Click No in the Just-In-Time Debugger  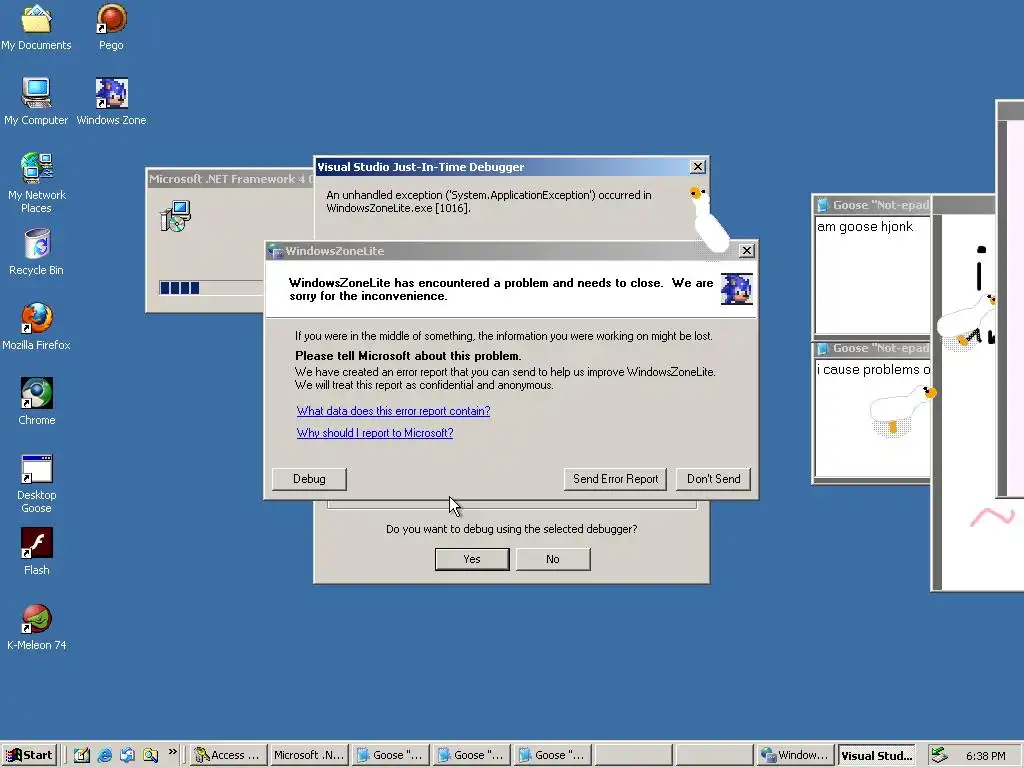[553, 559]
